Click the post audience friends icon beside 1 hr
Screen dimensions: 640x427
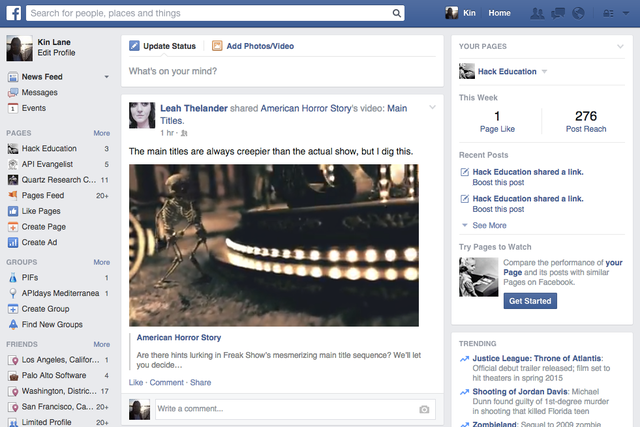point(184,133)
